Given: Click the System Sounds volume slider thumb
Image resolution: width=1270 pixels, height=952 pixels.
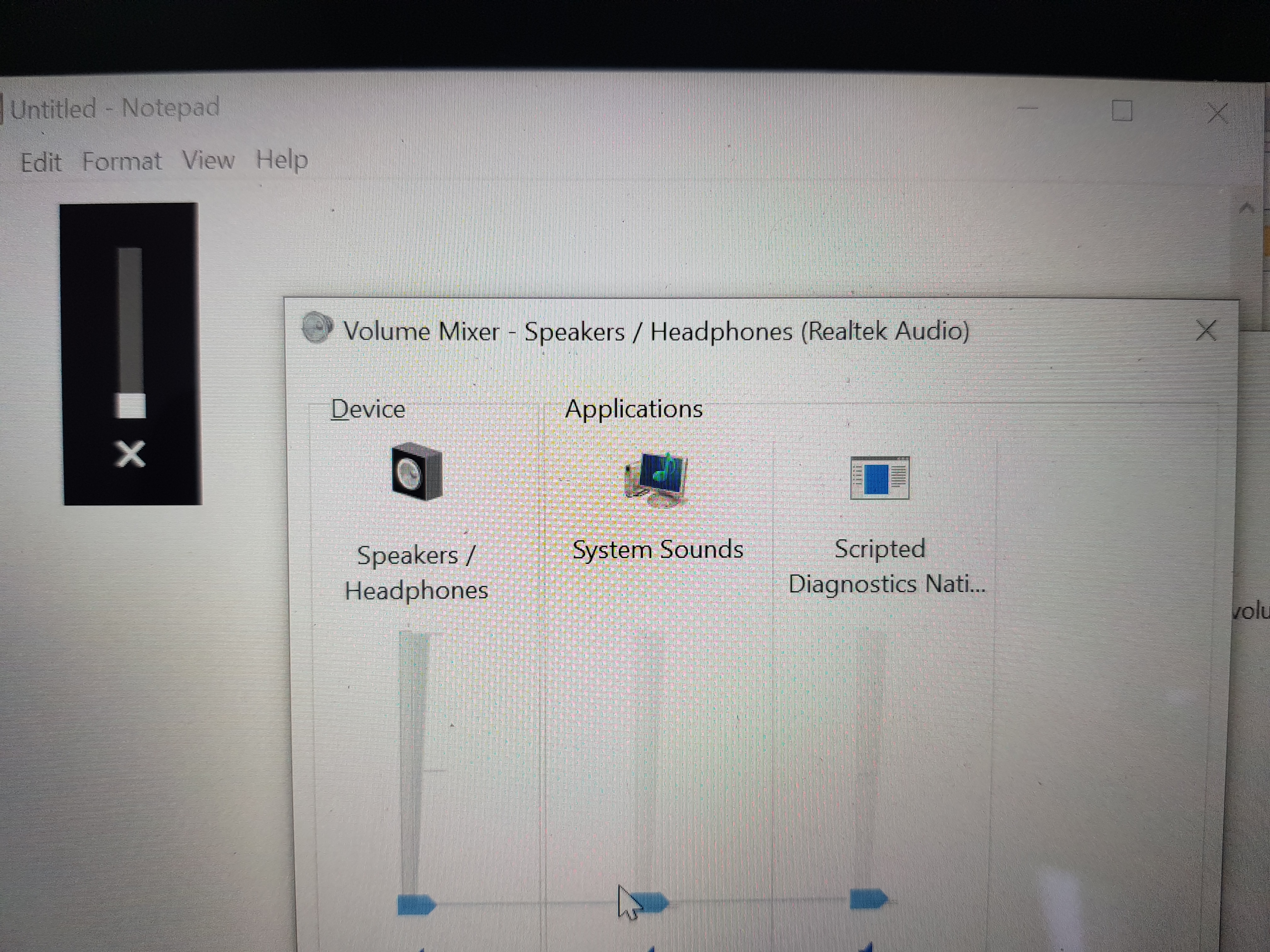Looking at the screenshot, I should coord(652,903).
